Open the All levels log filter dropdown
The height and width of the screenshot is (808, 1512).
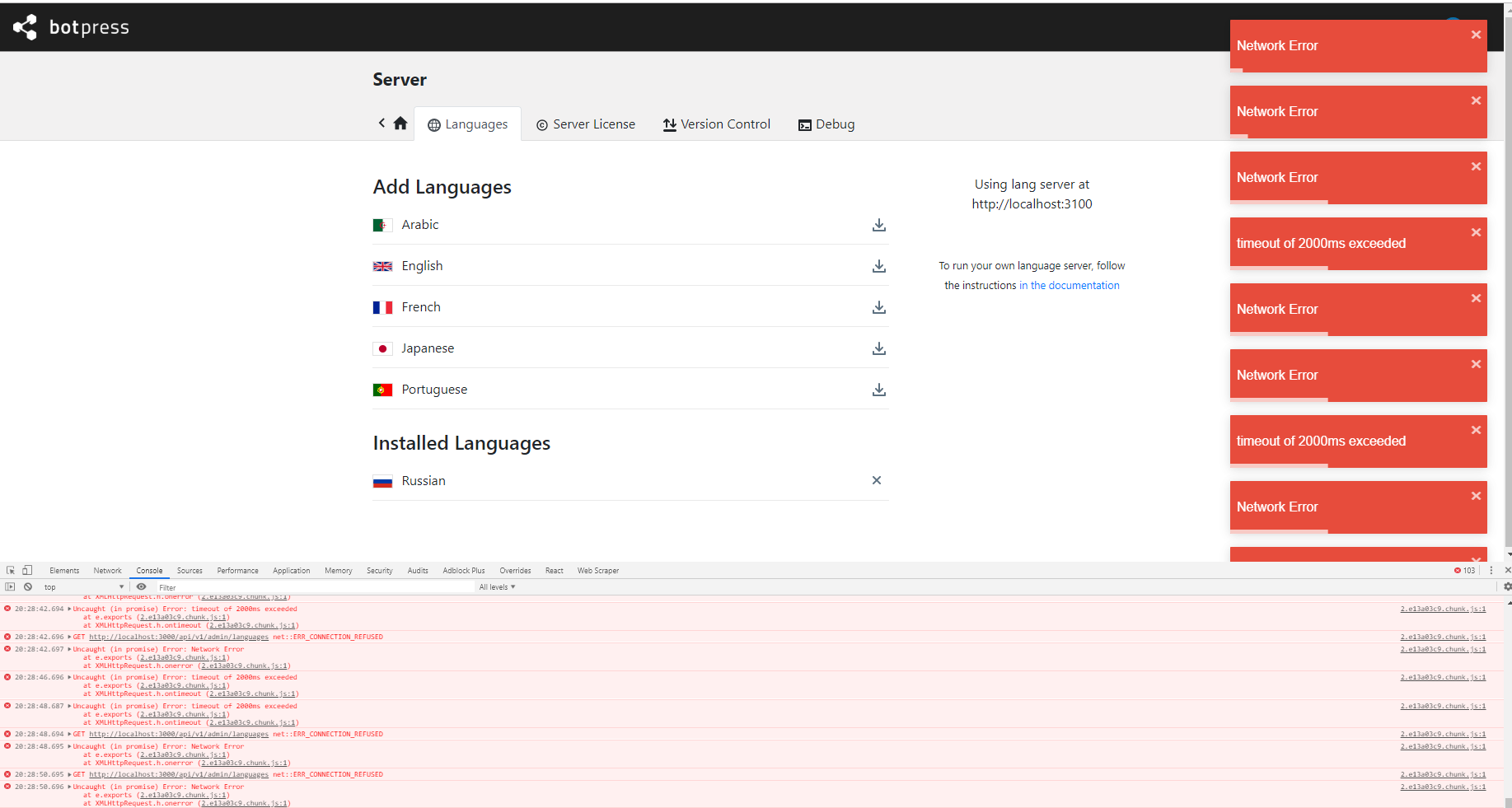click(x=496, y=586)
